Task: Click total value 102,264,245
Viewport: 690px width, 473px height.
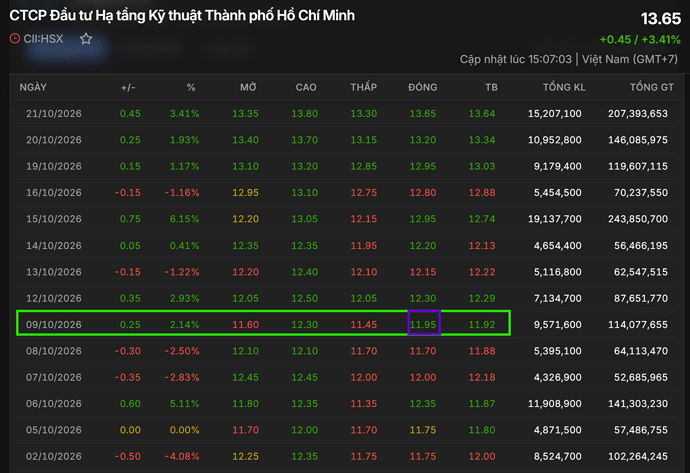Action: coord(638,456)
